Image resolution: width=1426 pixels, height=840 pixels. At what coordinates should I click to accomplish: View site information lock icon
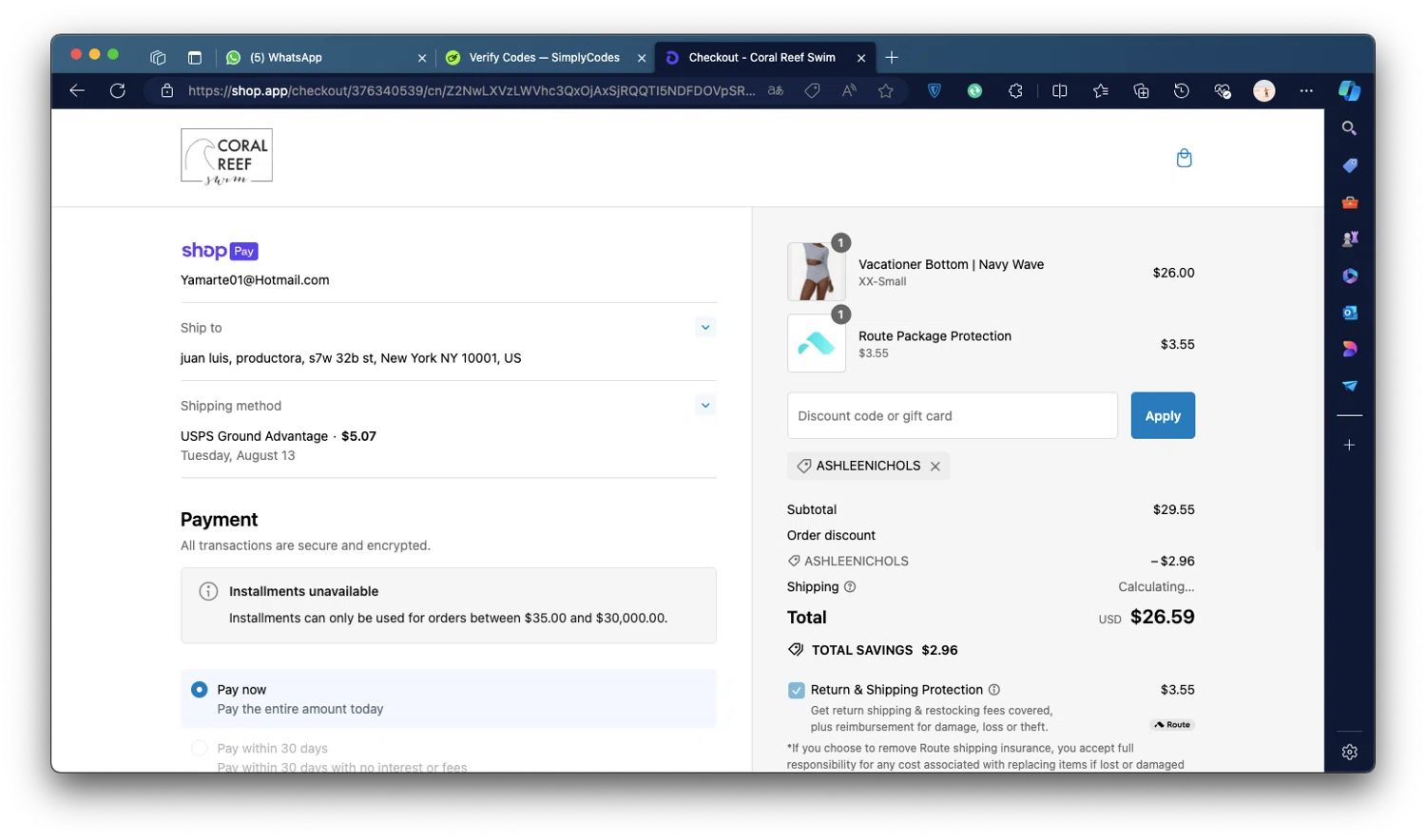[x=167, y=90]
